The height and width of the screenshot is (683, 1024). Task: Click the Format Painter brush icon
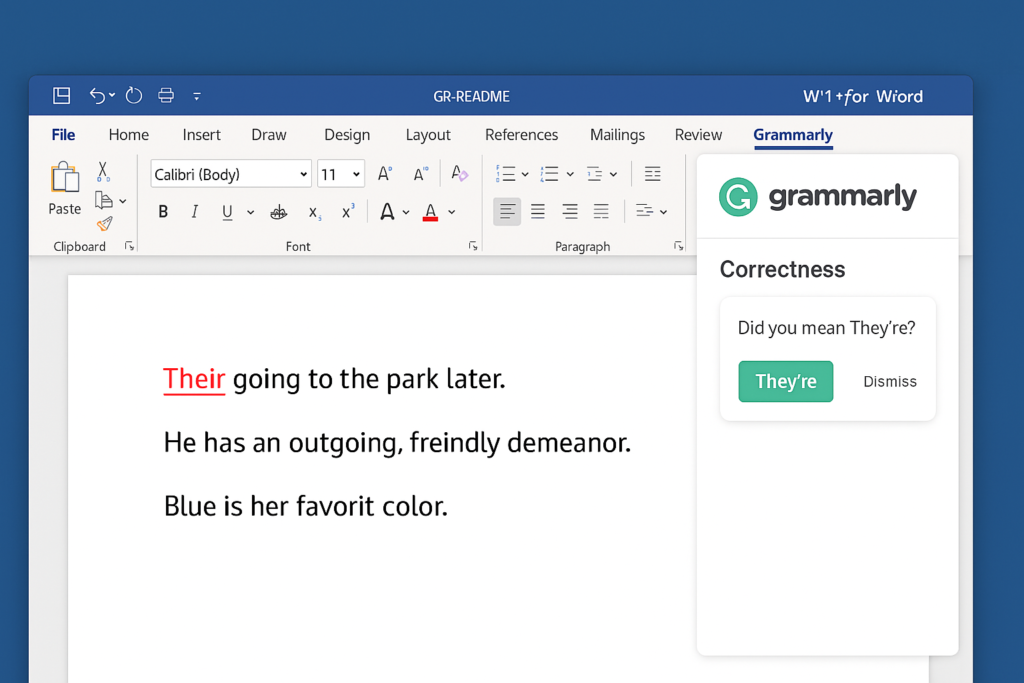coord(104,224)
